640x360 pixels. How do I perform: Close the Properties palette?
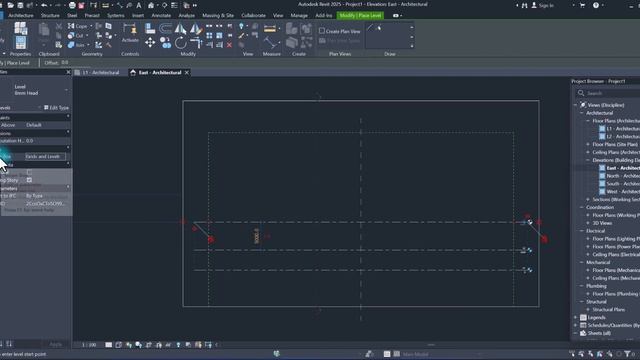tap(68, 72)
